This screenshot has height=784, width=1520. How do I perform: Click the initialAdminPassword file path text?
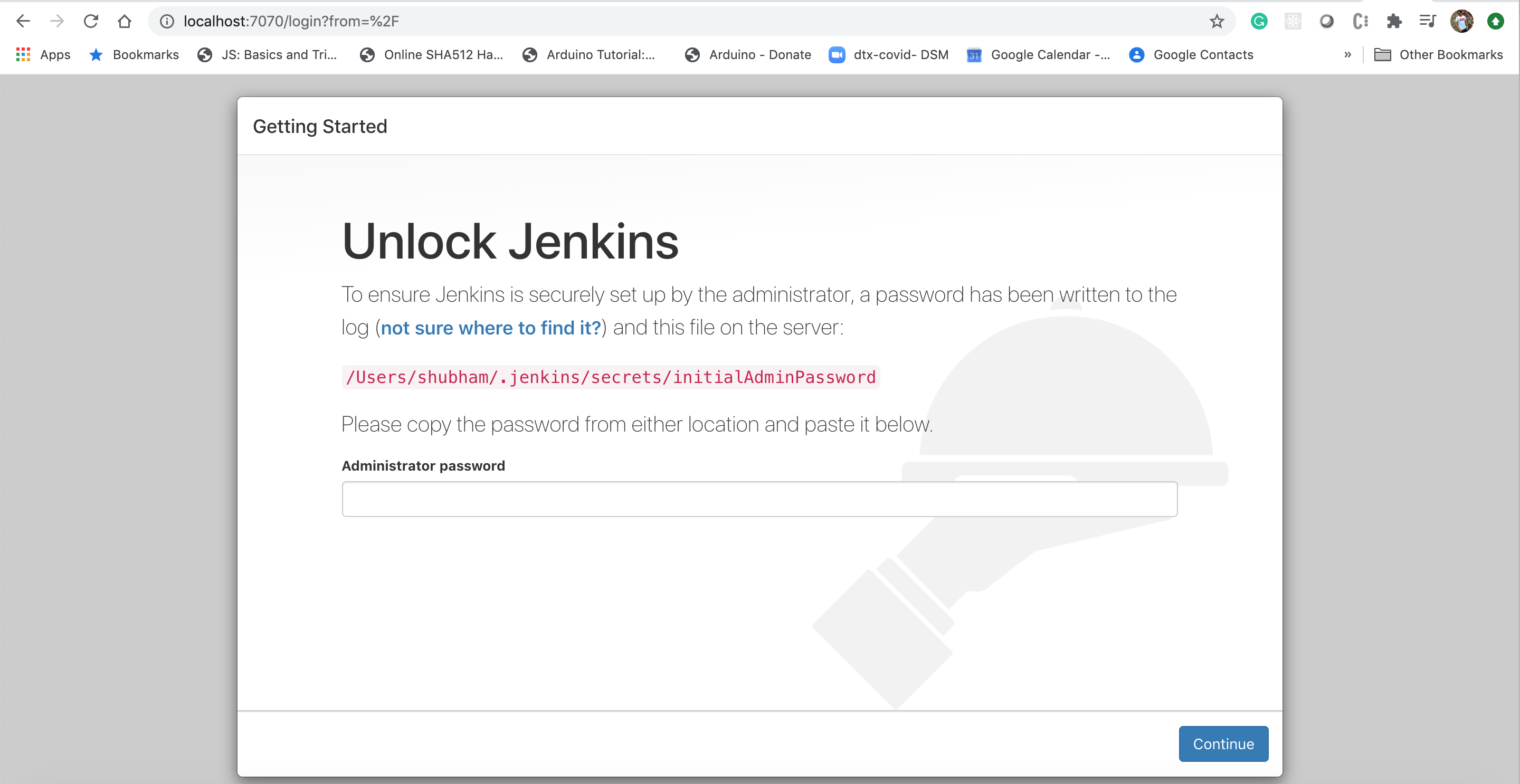611,378
